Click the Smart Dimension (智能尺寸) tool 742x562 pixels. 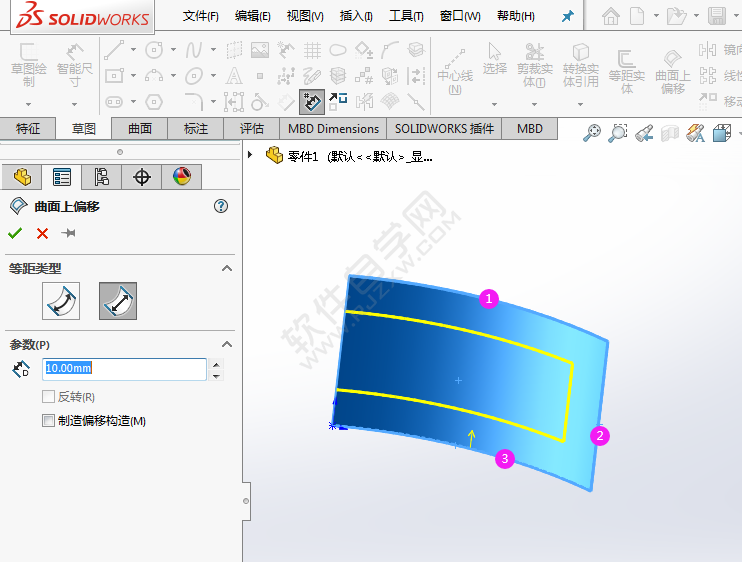[74, 66]
